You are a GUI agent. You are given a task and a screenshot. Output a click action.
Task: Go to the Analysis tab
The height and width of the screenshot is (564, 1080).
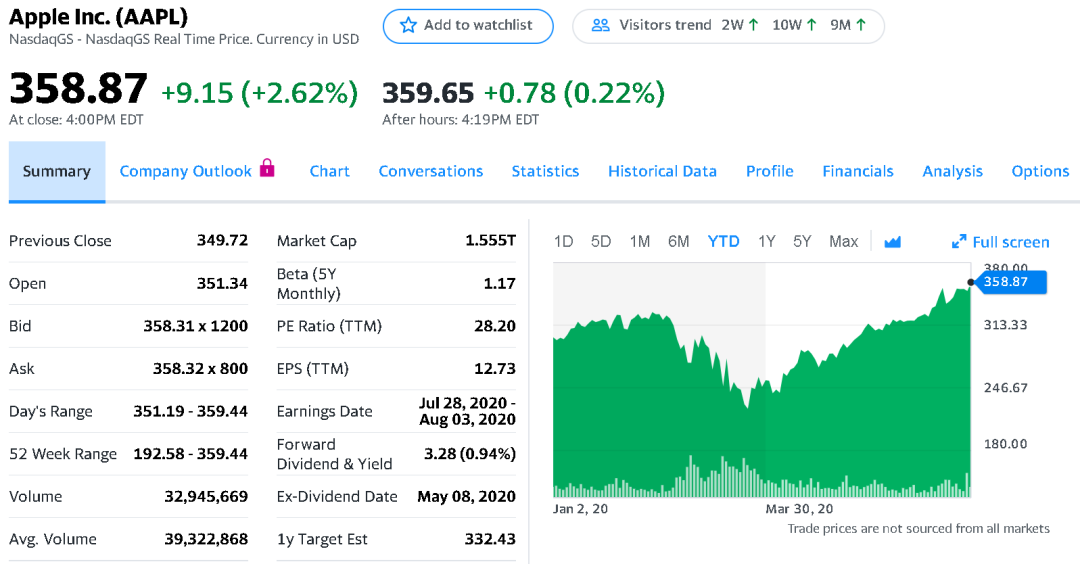tap(953, 171)
